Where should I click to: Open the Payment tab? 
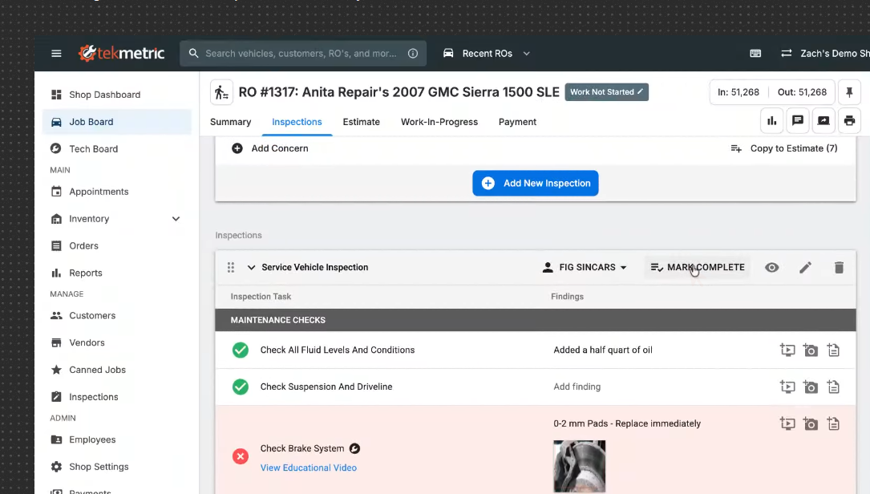pyautogui.click(x=517, y=122)
